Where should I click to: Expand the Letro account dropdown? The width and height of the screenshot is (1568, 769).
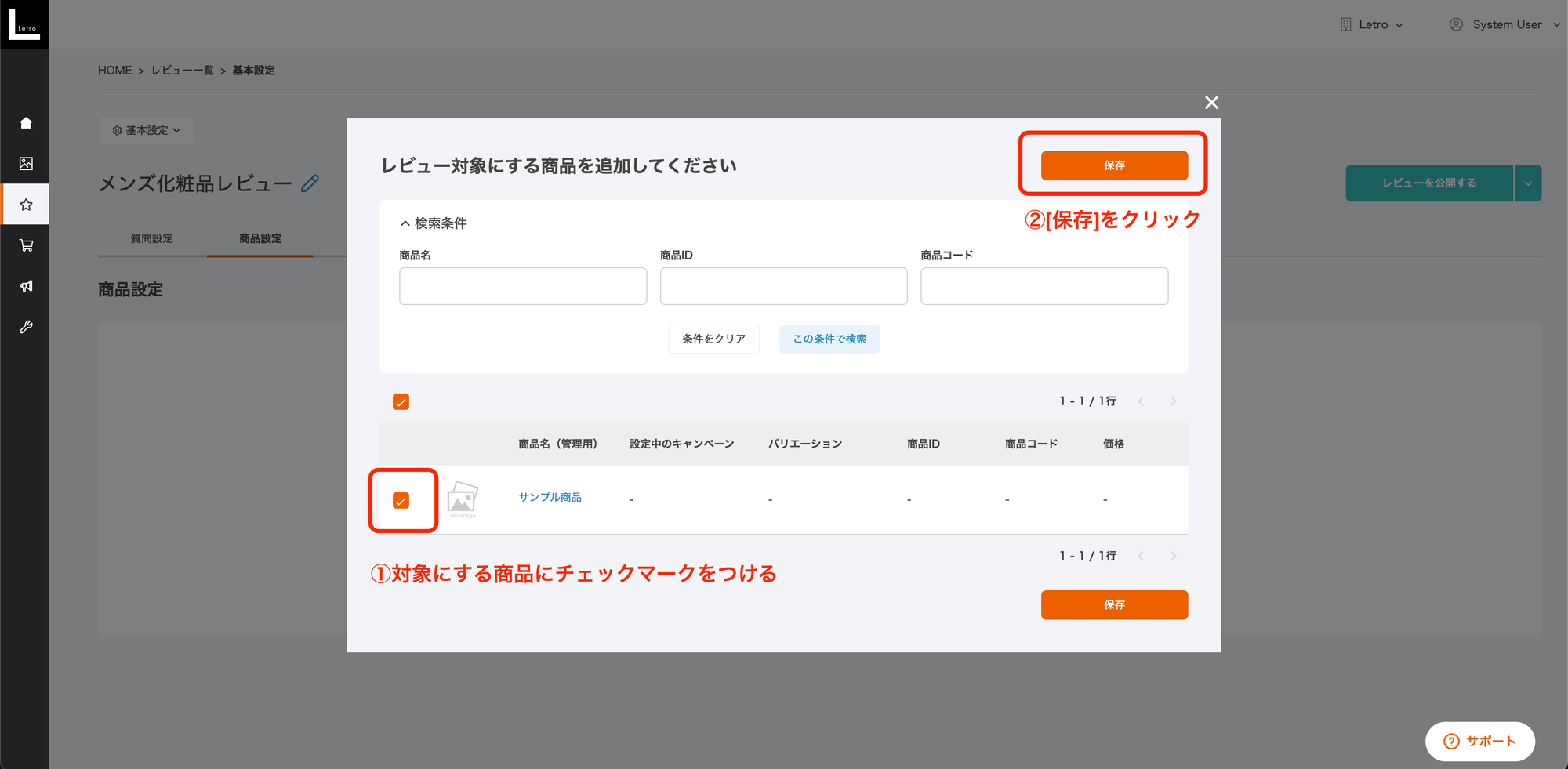1372,24
